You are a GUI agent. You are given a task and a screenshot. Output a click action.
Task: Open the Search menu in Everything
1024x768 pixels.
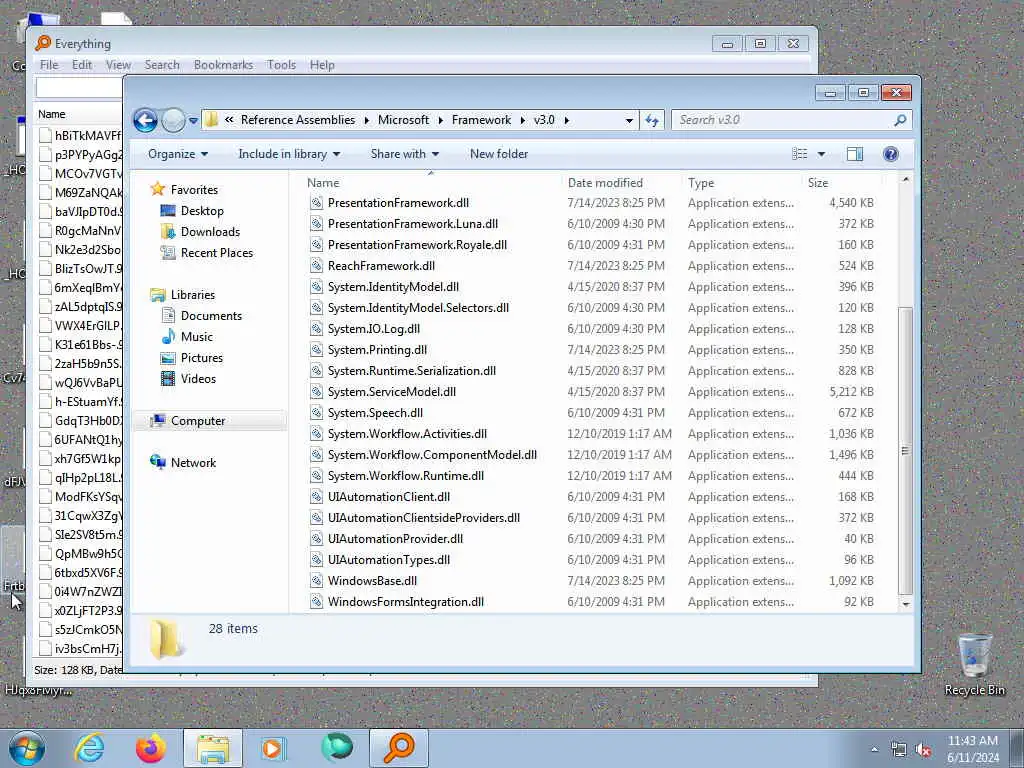point(162,65)
